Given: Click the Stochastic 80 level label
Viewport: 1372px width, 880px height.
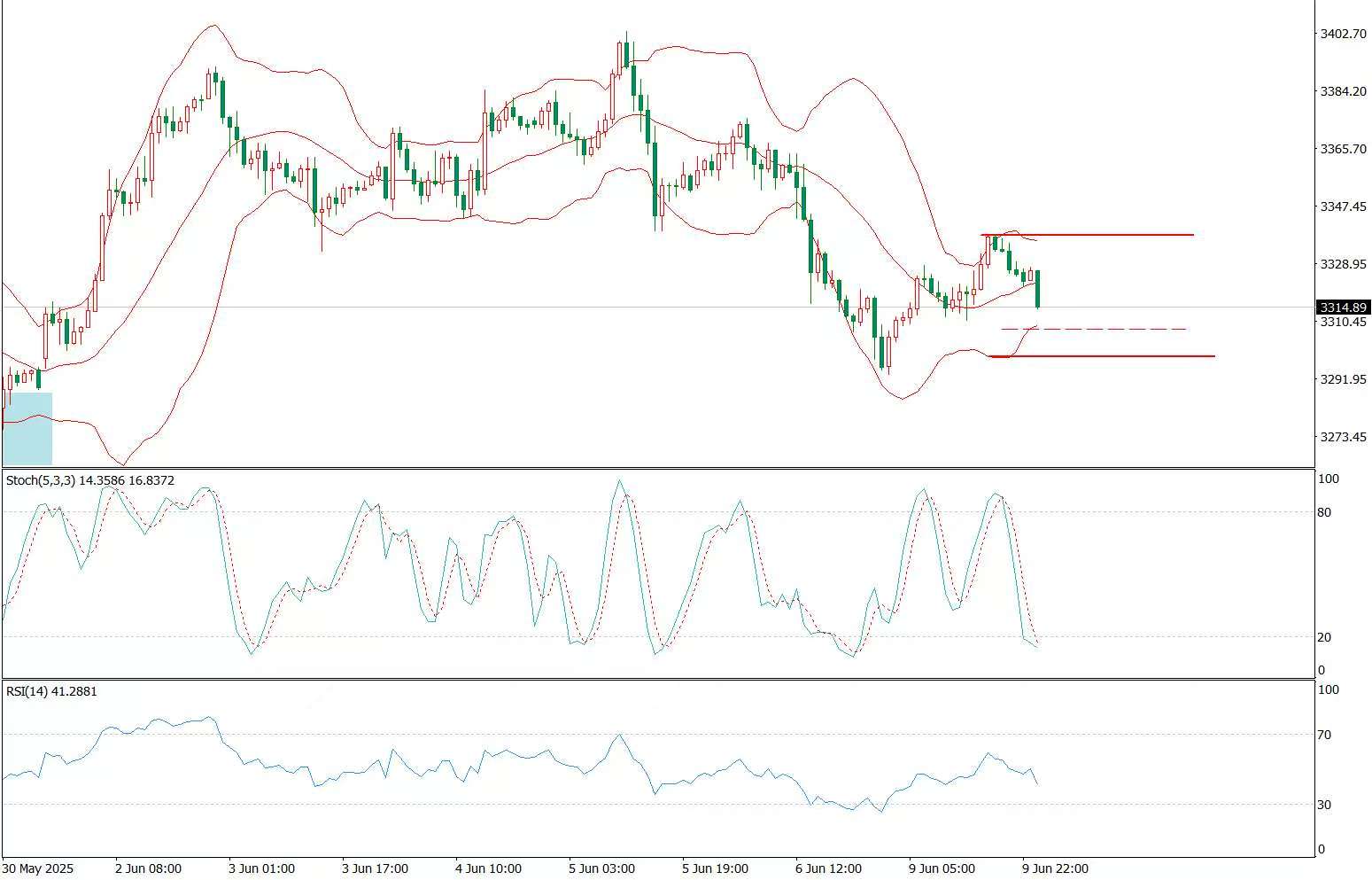Looking at the screenshot, I should pos(1324,512).
